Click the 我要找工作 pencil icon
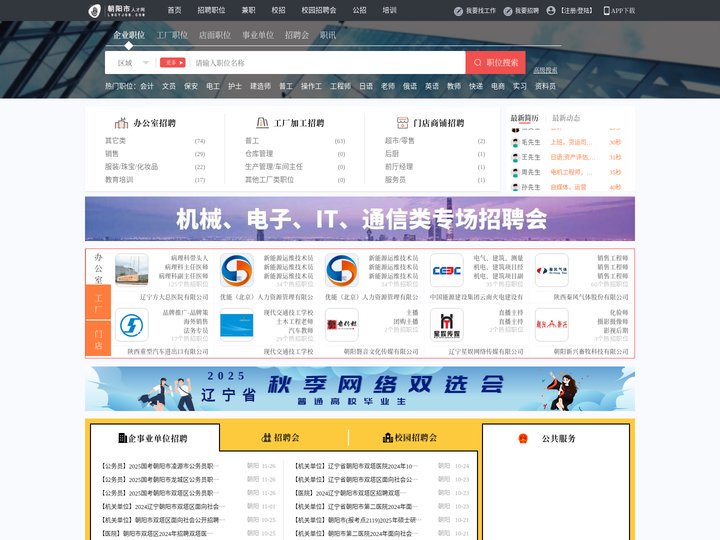The image size is (720, 540). 458,11
